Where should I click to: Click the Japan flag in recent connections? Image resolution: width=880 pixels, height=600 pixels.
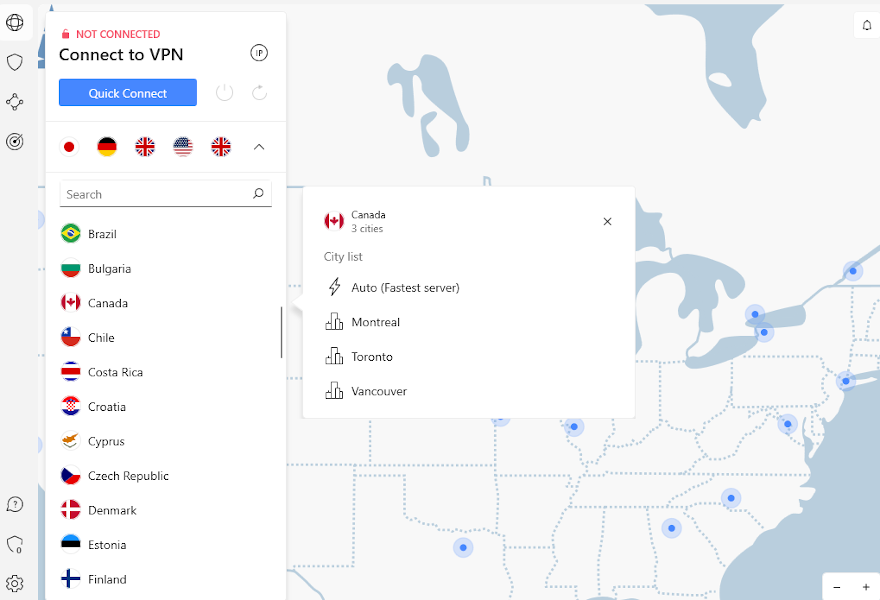point(69,147)
